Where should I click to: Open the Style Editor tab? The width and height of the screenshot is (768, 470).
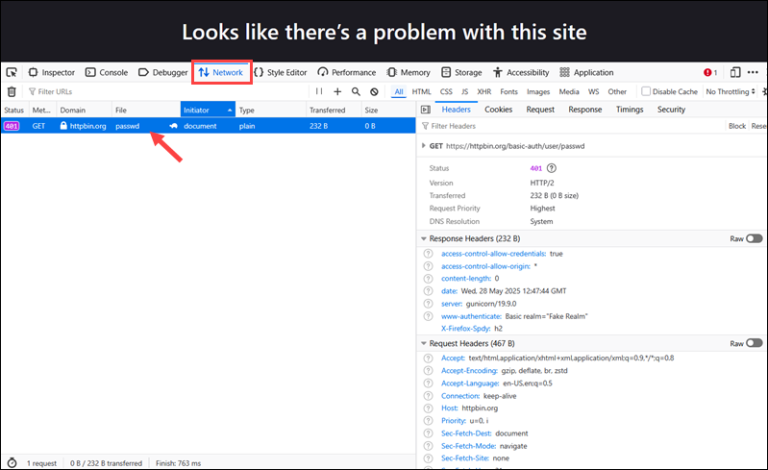280,72
